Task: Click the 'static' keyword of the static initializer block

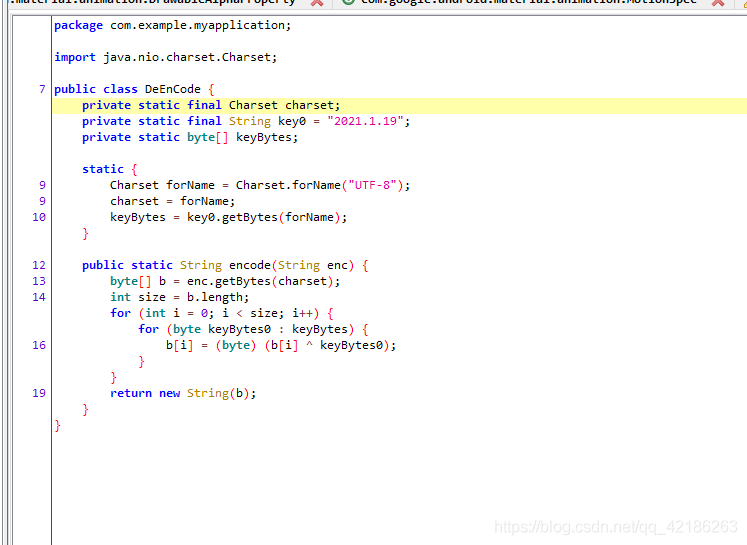Action: 102,169
